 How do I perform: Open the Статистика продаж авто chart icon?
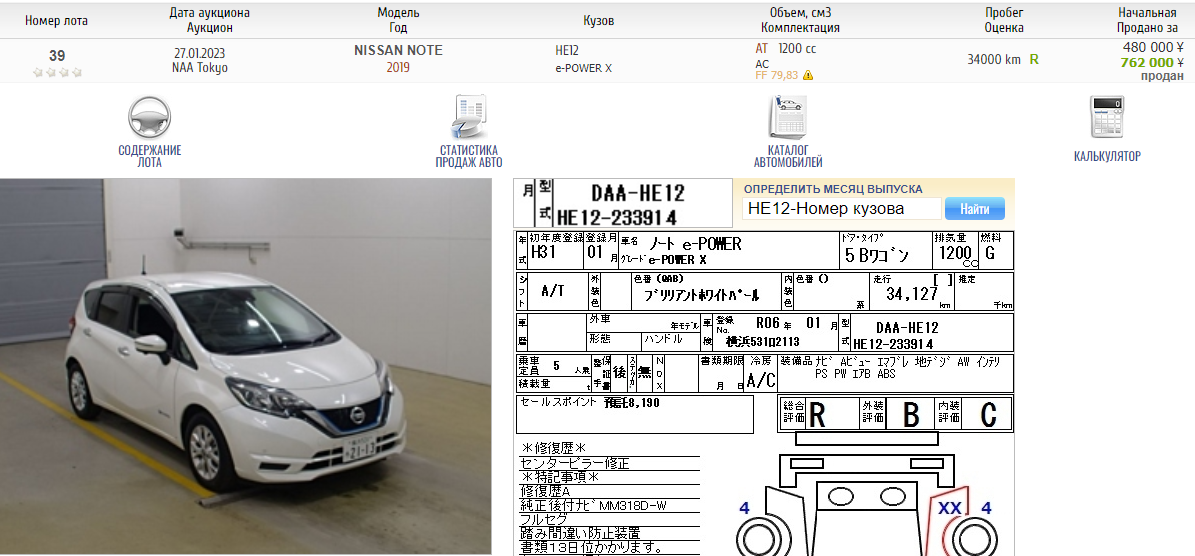click(x=469, y=117)
